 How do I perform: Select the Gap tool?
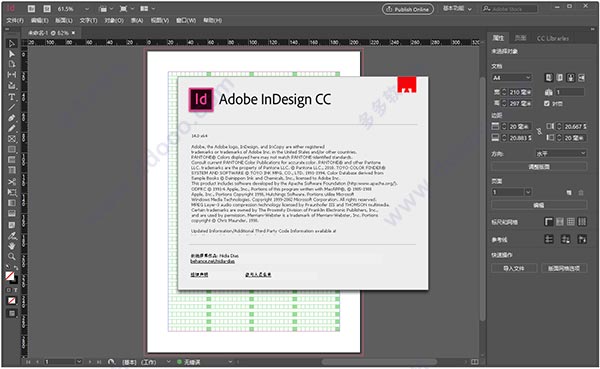coord(11,75)
